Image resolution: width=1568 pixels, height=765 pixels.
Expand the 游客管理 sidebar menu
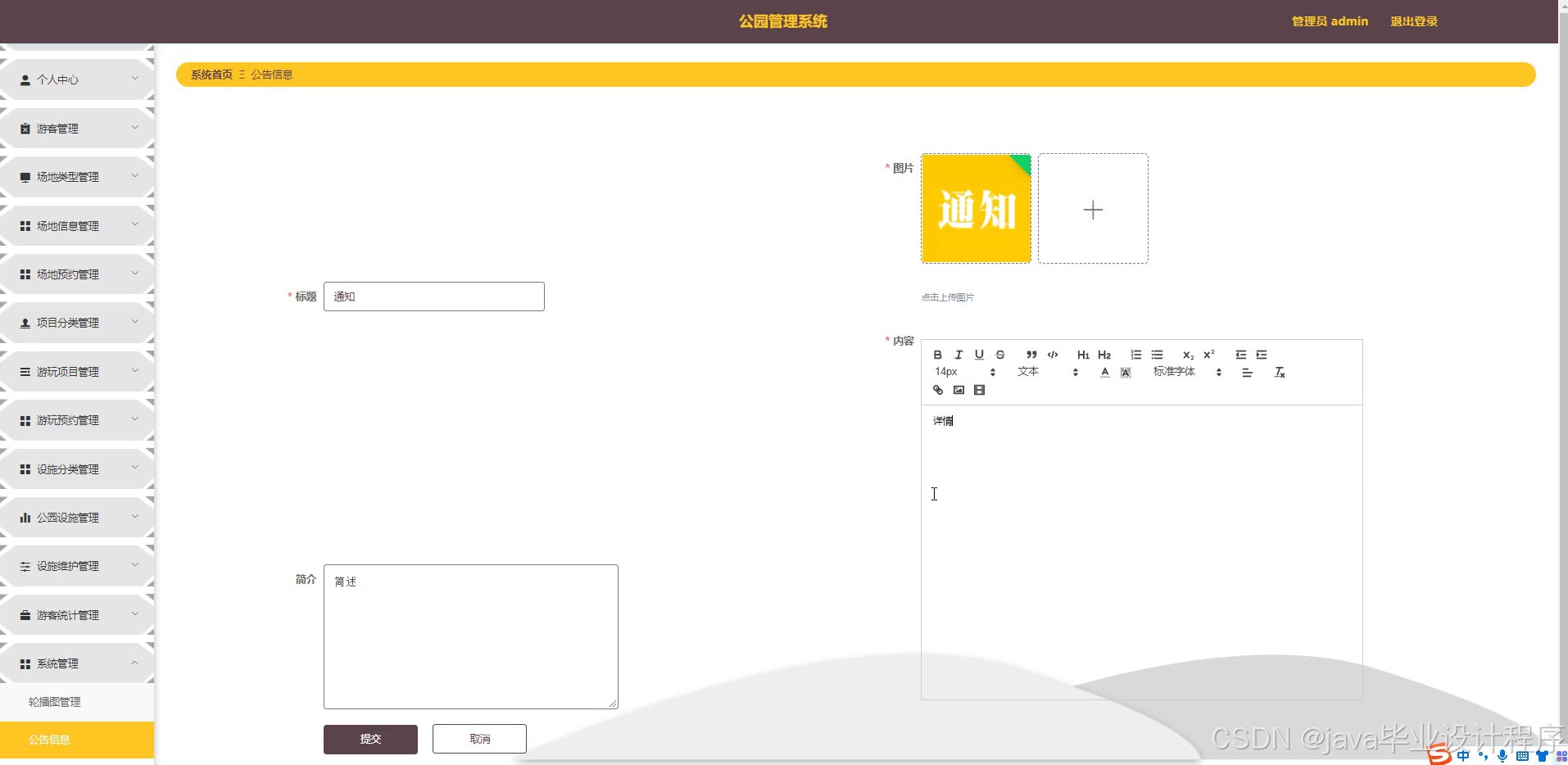tap(78, 129)
